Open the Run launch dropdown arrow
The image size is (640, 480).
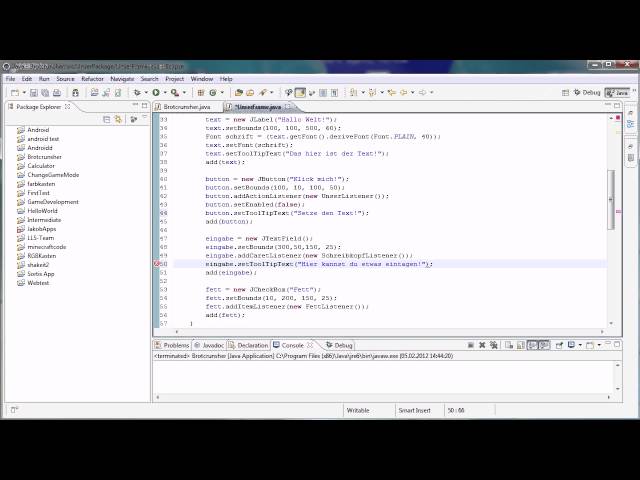click(165, 93)
